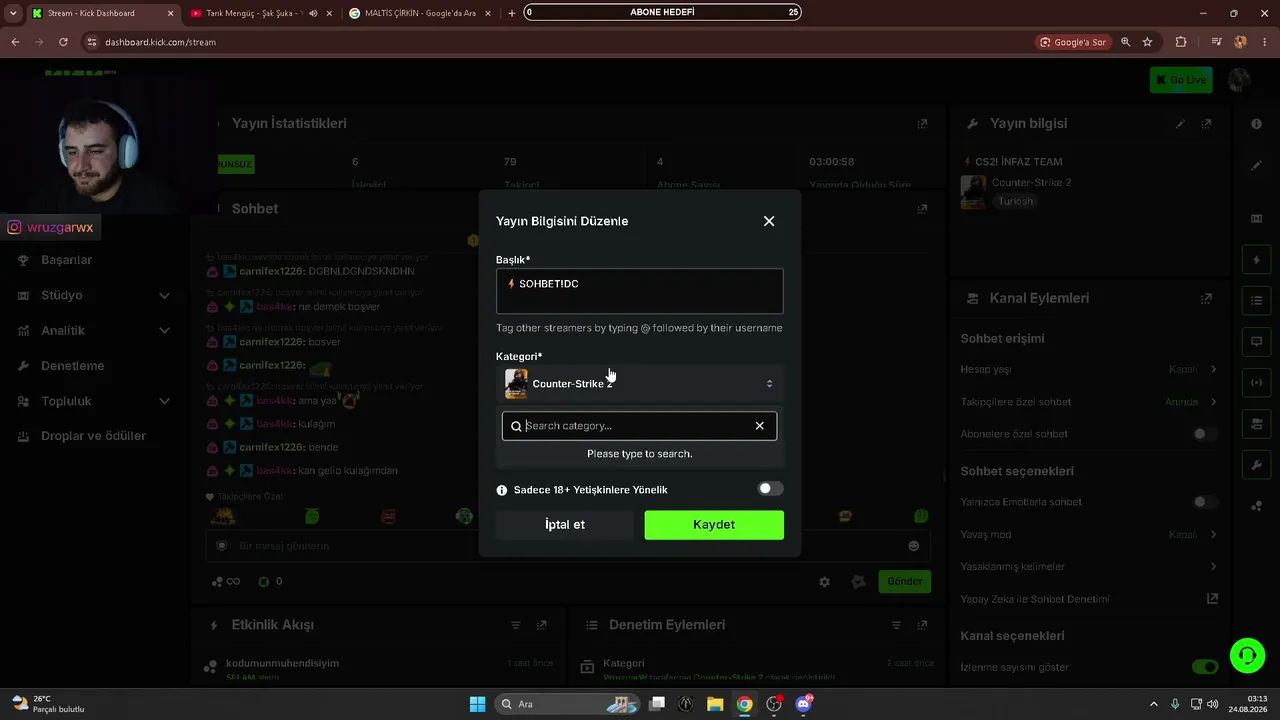This screenshot has height=720, width=1280.
Task: Click the Başlık title text field
Action: (x=639, y=291)
